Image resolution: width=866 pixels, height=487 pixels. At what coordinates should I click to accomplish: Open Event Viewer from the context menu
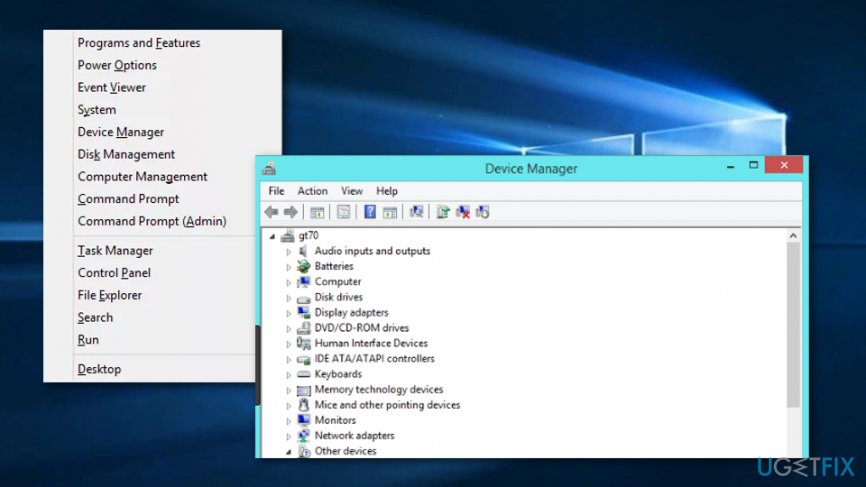(112, 87)
